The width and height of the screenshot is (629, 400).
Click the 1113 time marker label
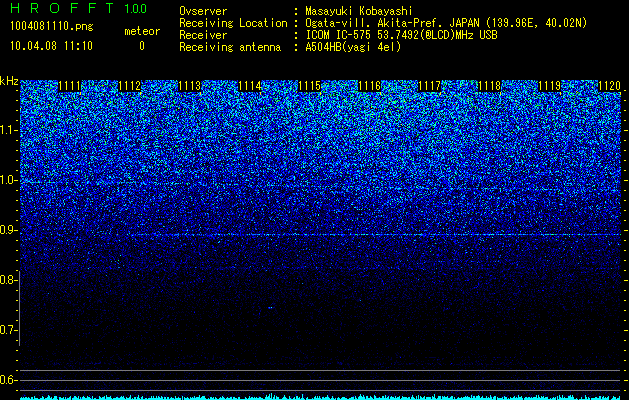click(189, 86)
